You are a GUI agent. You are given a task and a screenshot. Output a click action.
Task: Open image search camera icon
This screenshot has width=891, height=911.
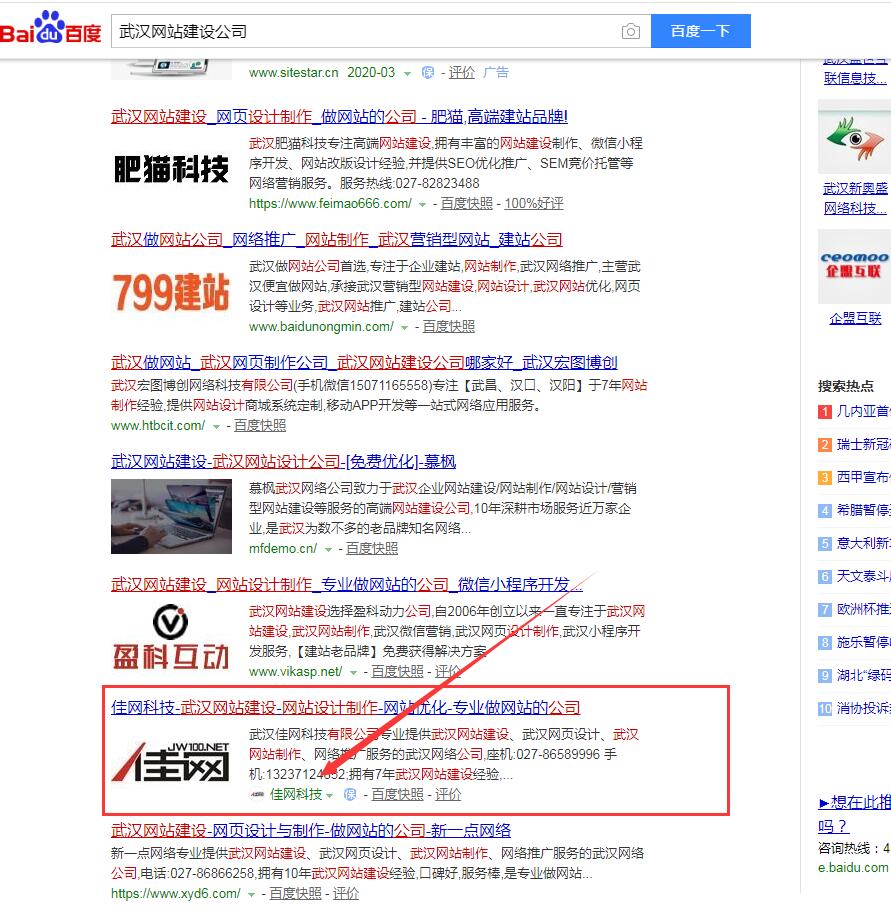tap(631, 31)
